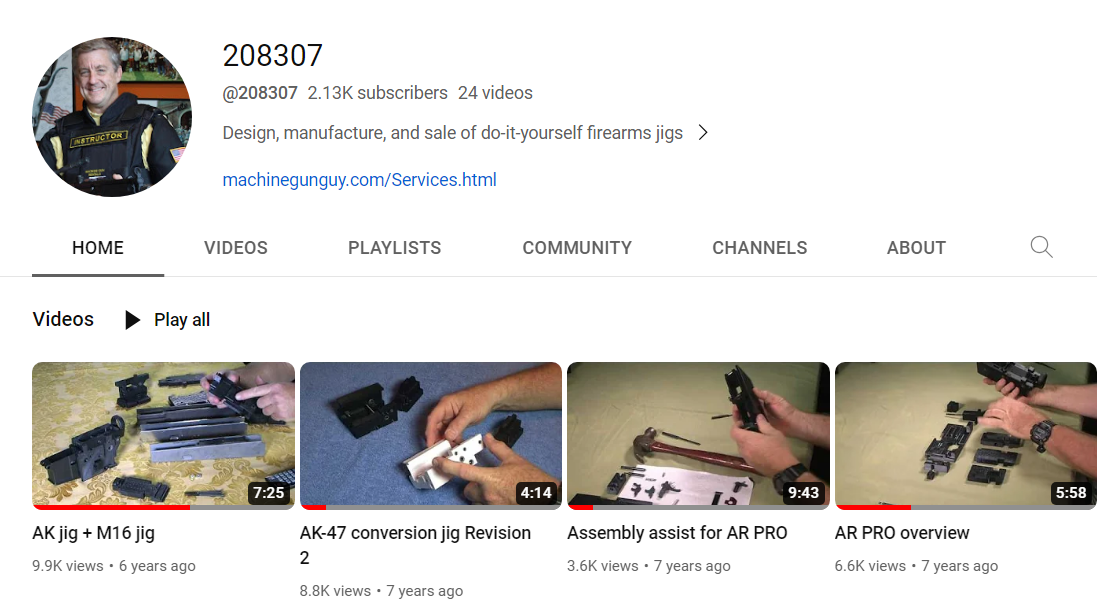Image resolution: width=1097 pixels, height=616 pixels.
Task: Select the CHANNELS tab
Action: click(x=760, y=248)
